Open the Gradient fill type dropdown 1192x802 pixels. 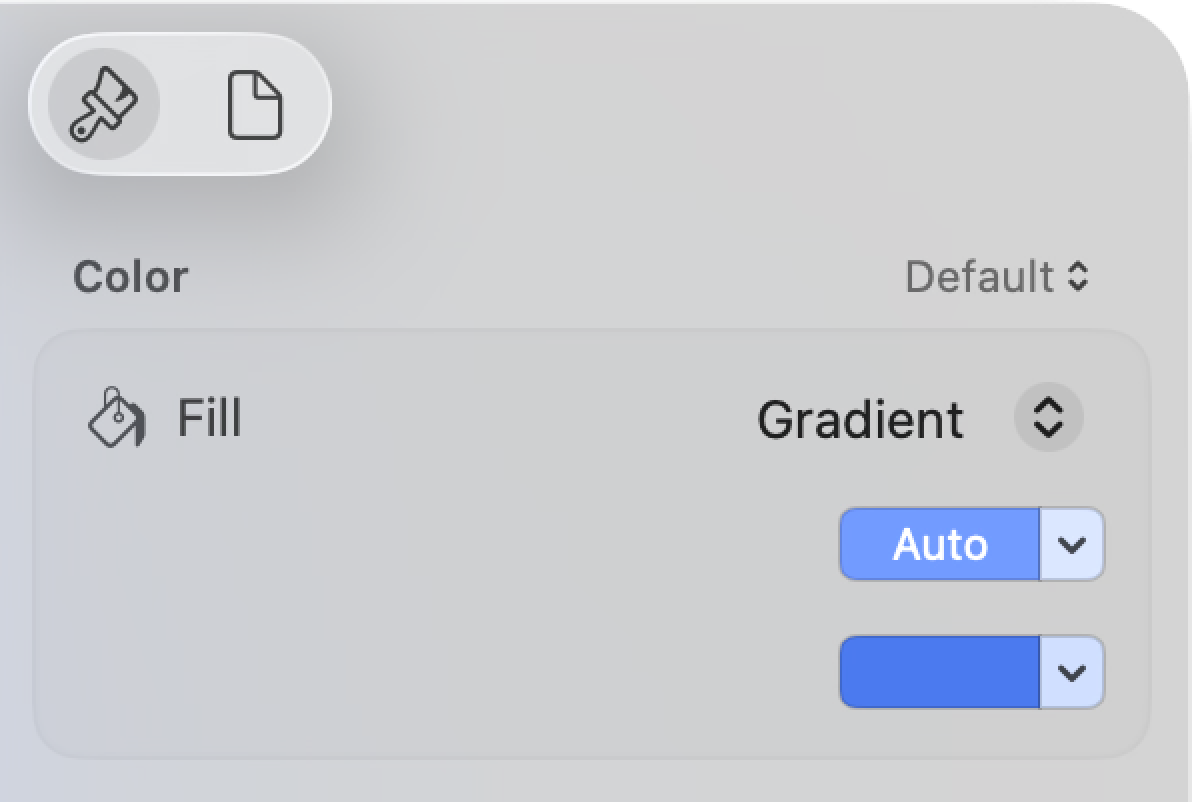(x=1048, y=418)
